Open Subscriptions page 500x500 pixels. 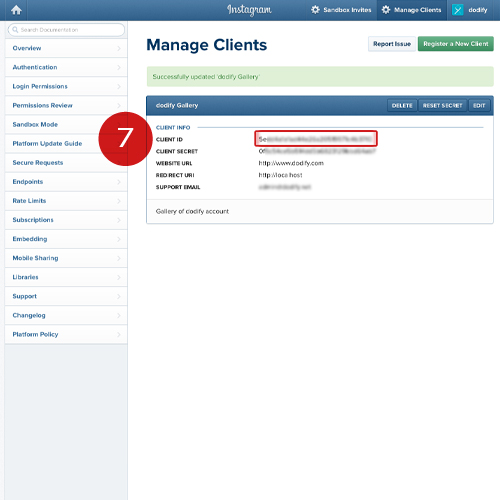pyautogui.click(x=66, y=220)
